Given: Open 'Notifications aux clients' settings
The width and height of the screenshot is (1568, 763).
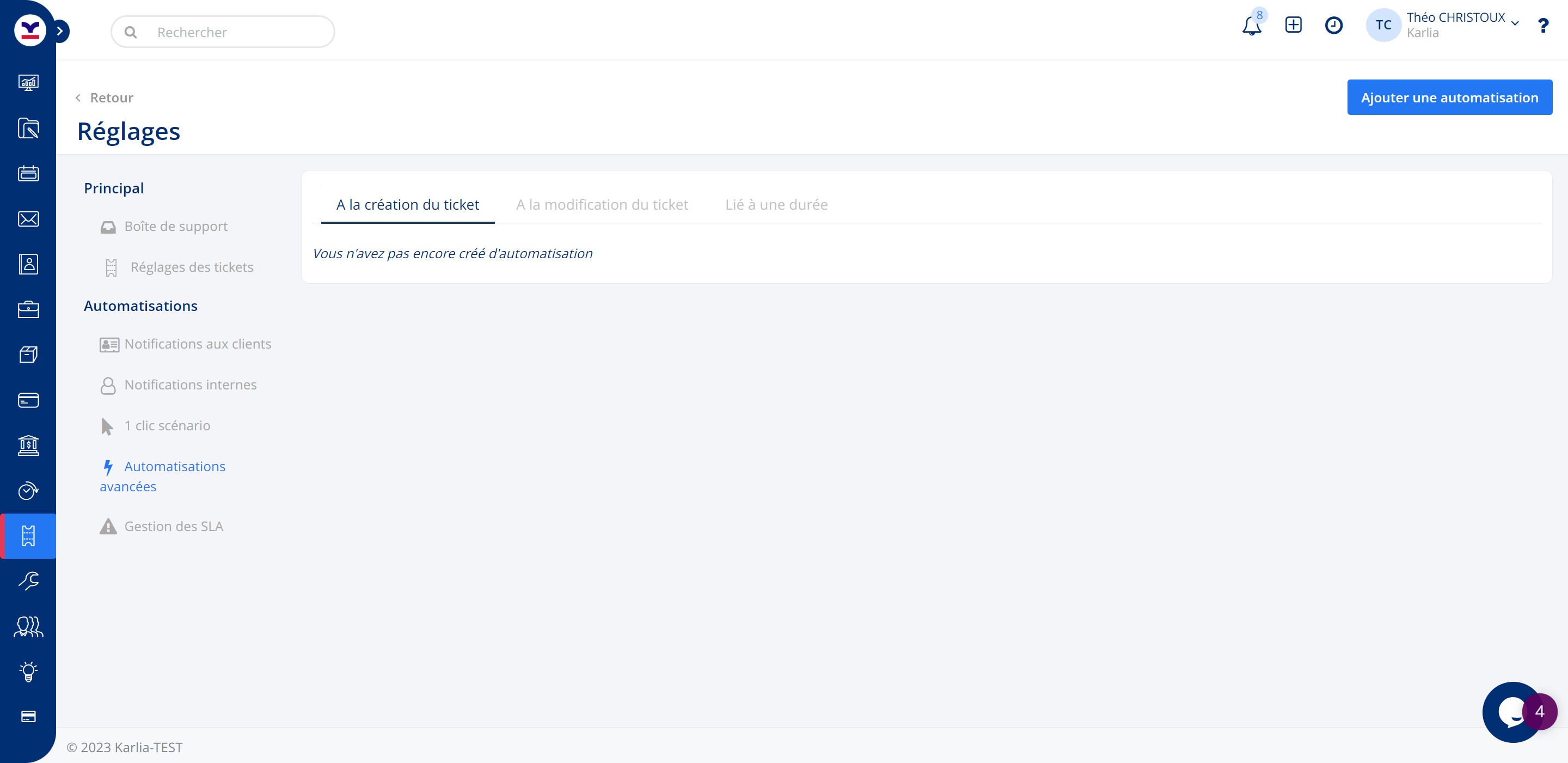Looking at the screenshot, I should [197, 344].
